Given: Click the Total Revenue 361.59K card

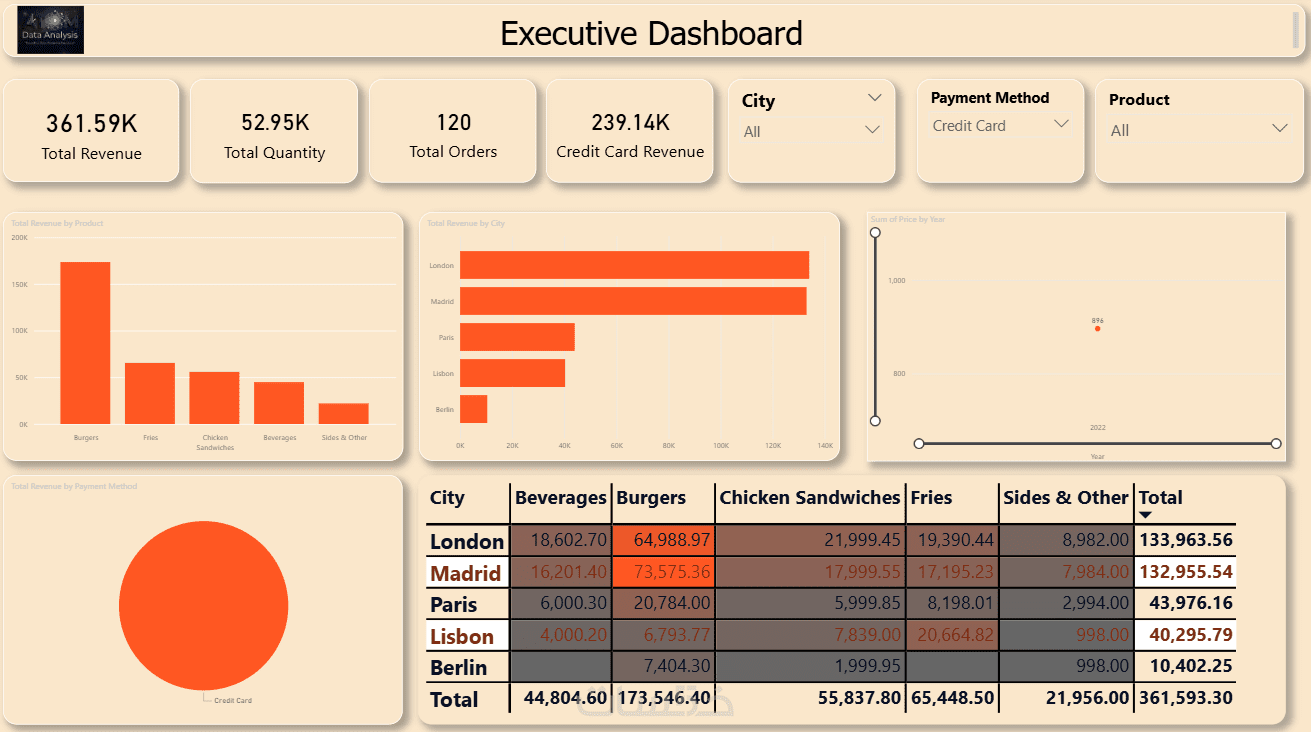Looking at the screenshot, I should coord(91,131).
